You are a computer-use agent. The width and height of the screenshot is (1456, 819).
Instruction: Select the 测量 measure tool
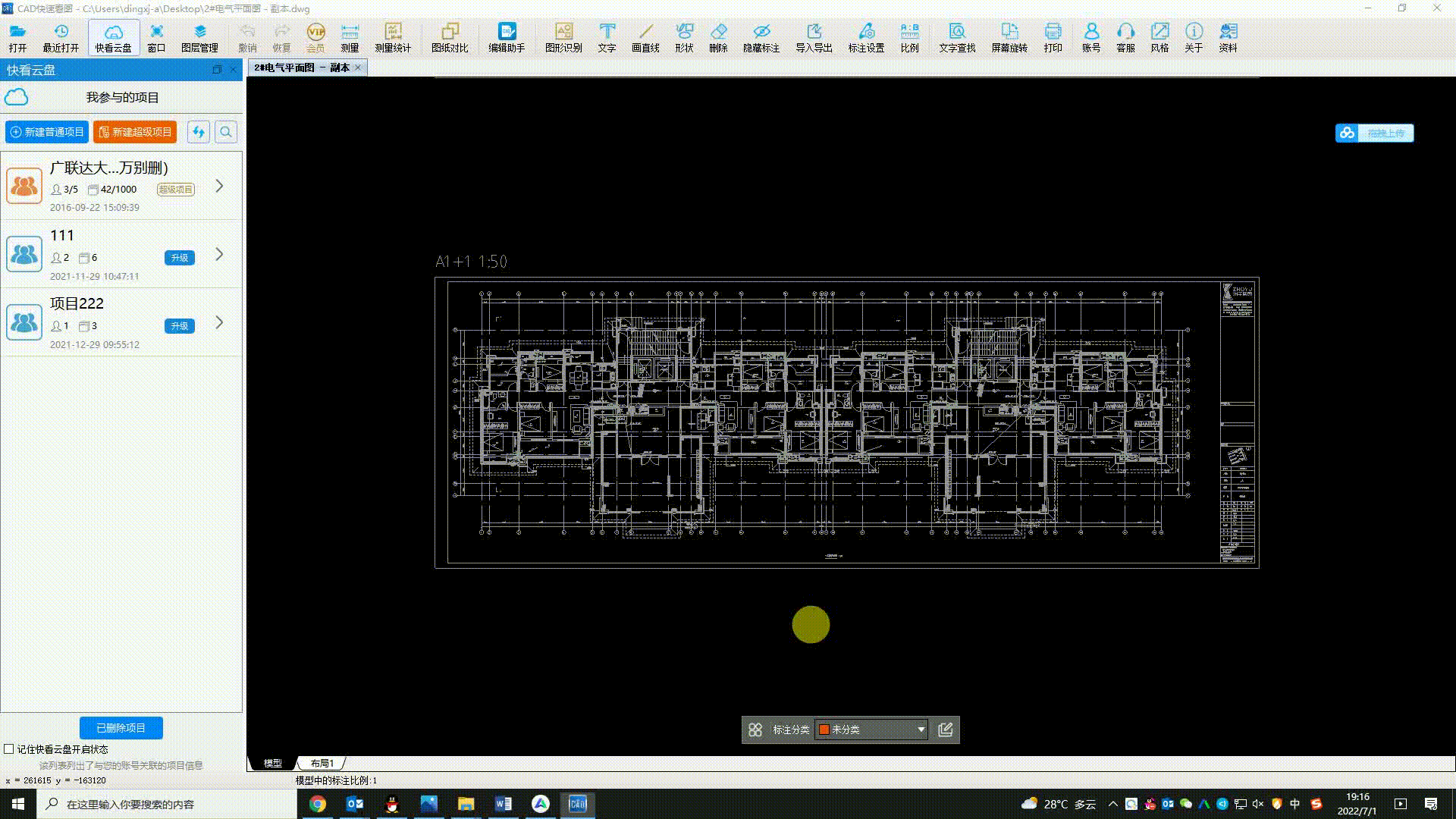(x=350, y=37)
